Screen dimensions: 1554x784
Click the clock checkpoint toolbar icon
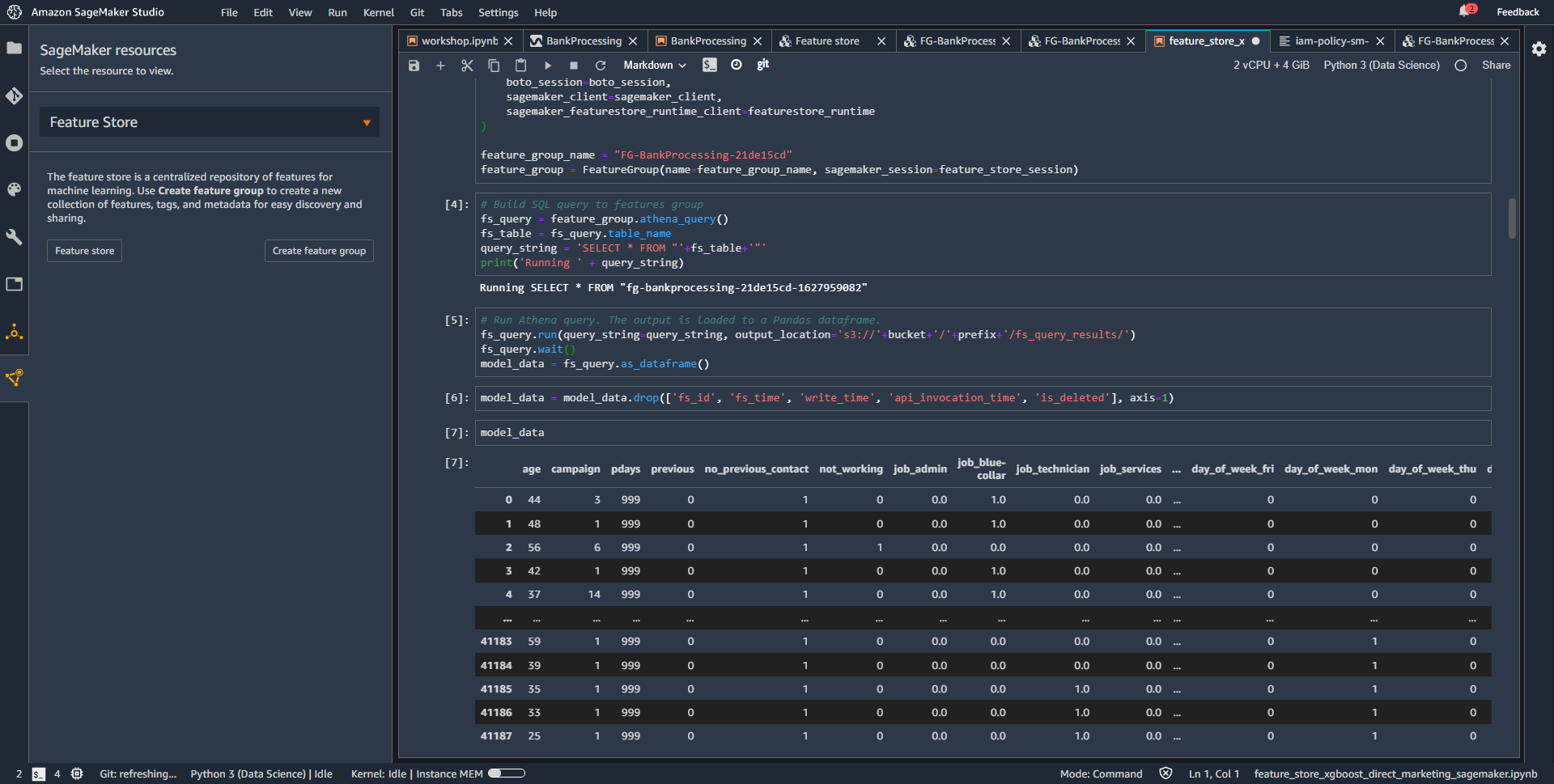tap(737, 65)
